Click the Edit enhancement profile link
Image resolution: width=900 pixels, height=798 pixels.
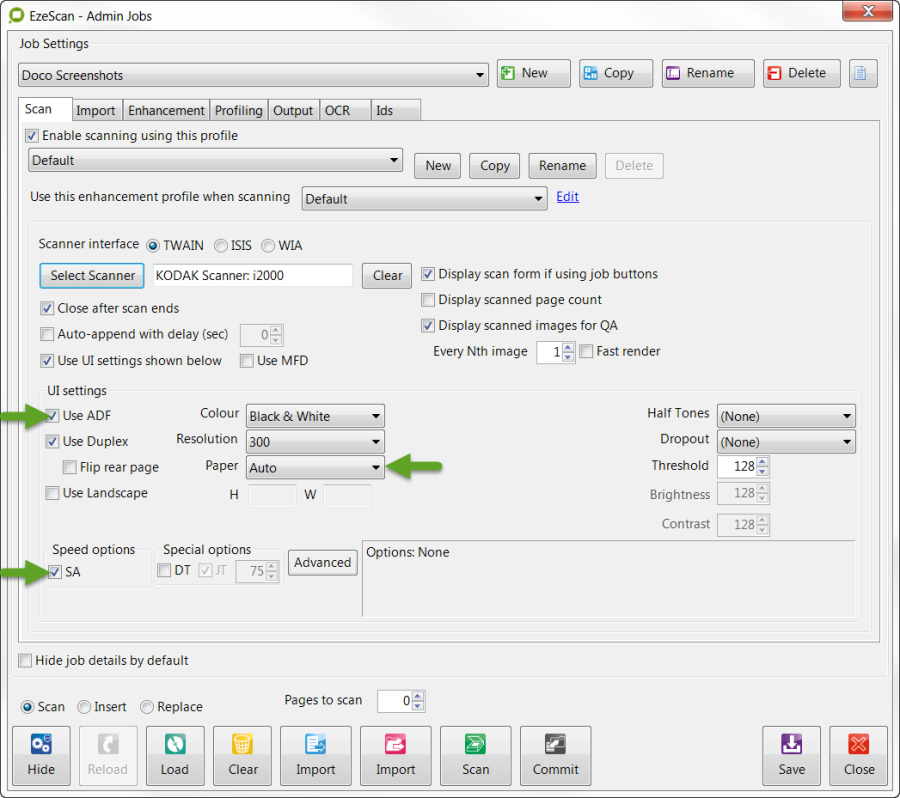tap(567, 197)
